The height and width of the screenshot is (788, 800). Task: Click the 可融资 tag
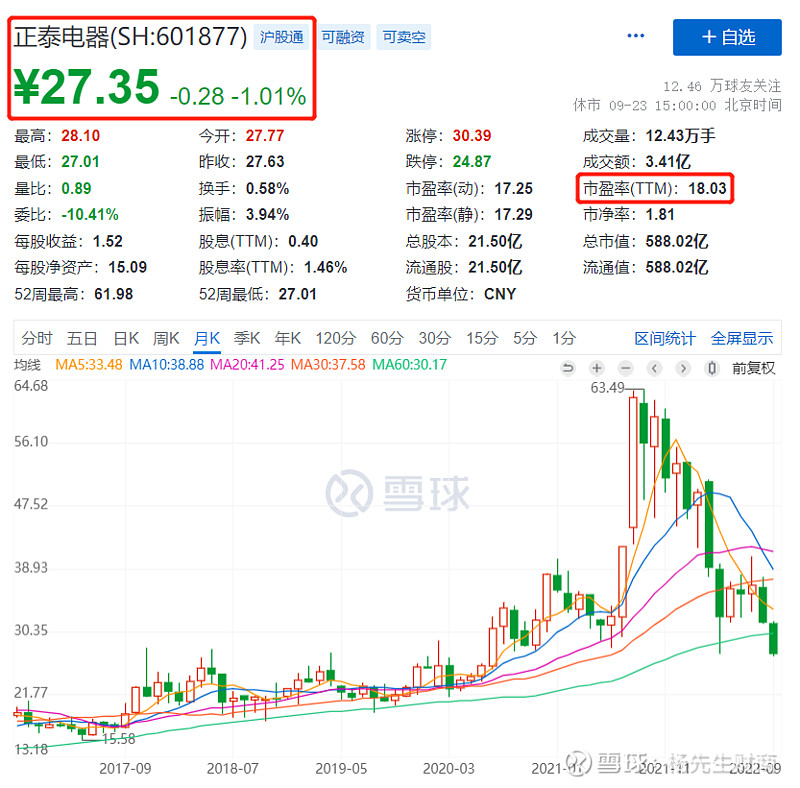click(343, 37)
